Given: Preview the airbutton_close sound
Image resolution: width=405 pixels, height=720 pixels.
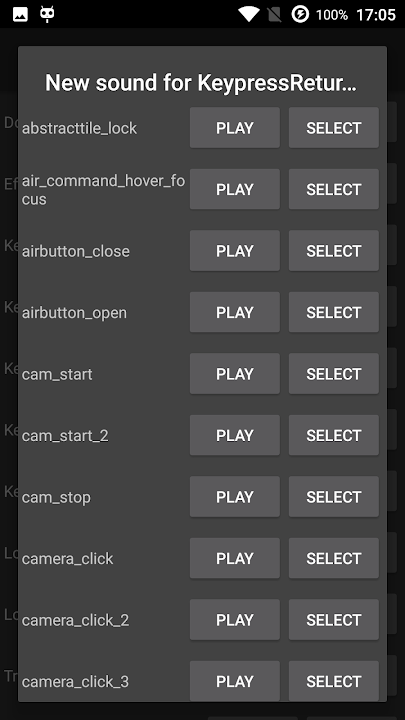Looking at the screenshot, I should 235,251.
